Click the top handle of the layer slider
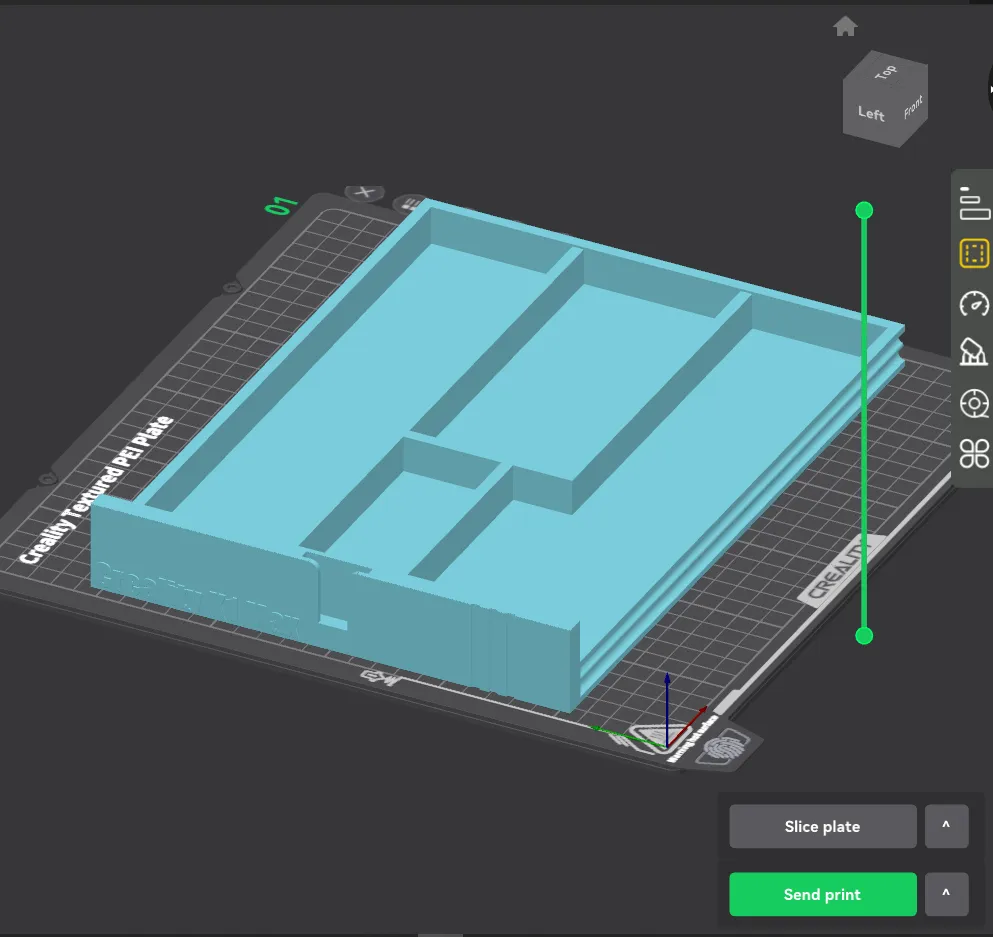The width and height of the screenshot is (993, 937). click(865, 210)
